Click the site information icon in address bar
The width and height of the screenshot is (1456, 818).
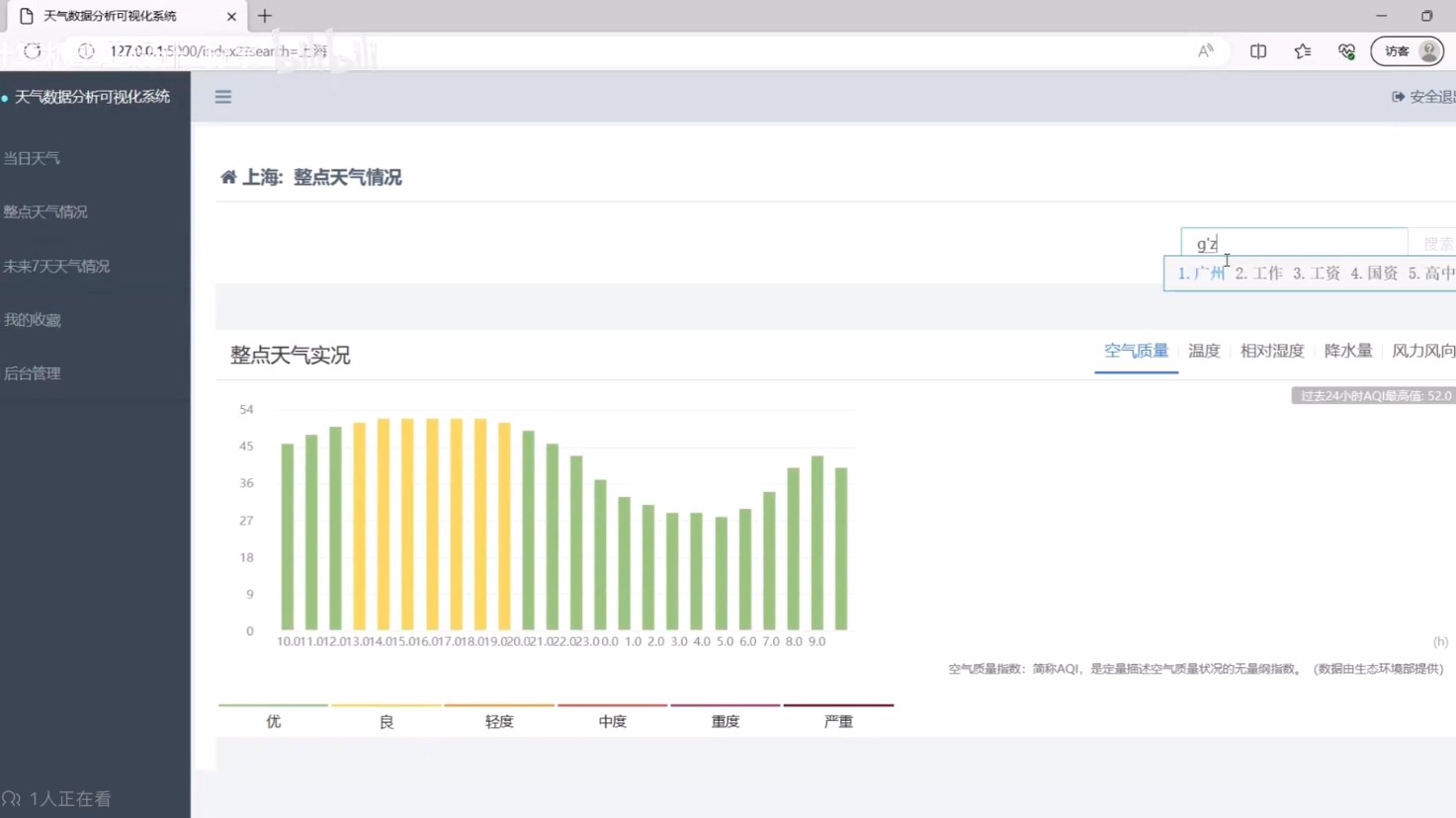(86, 51)
